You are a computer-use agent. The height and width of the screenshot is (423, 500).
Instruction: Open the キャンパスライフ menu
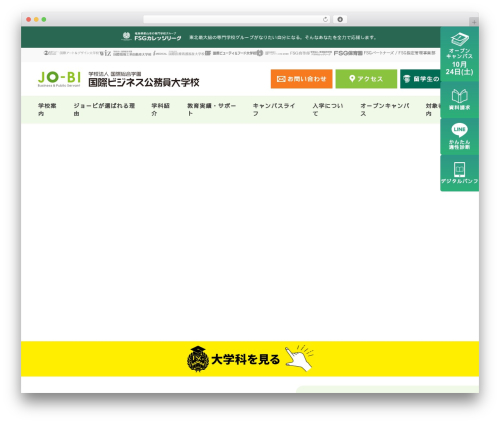point(274,109)
